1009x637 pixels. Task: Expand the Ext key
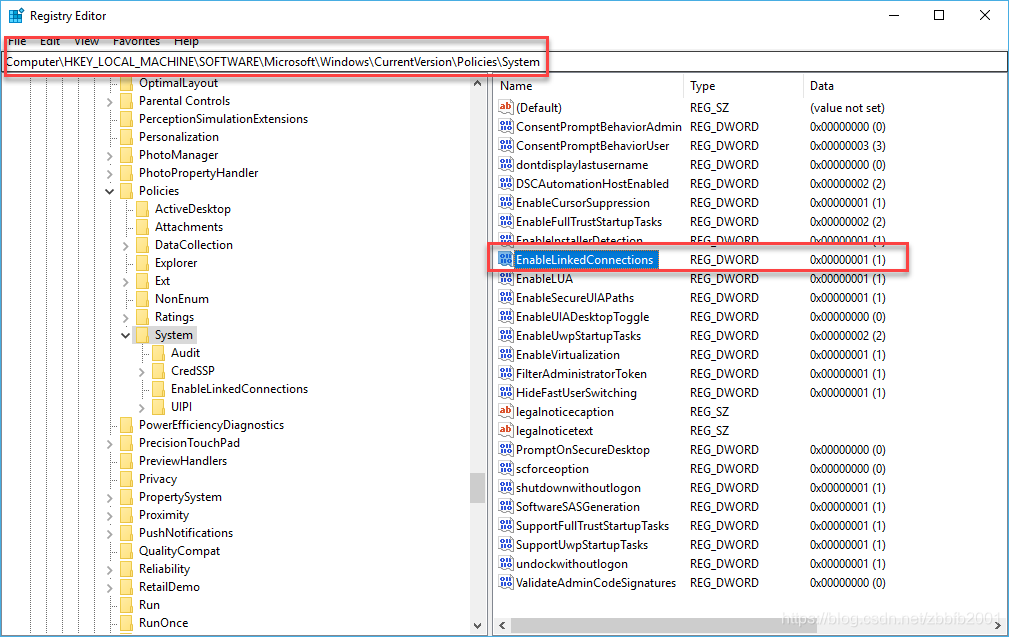(x=125, y=281)
